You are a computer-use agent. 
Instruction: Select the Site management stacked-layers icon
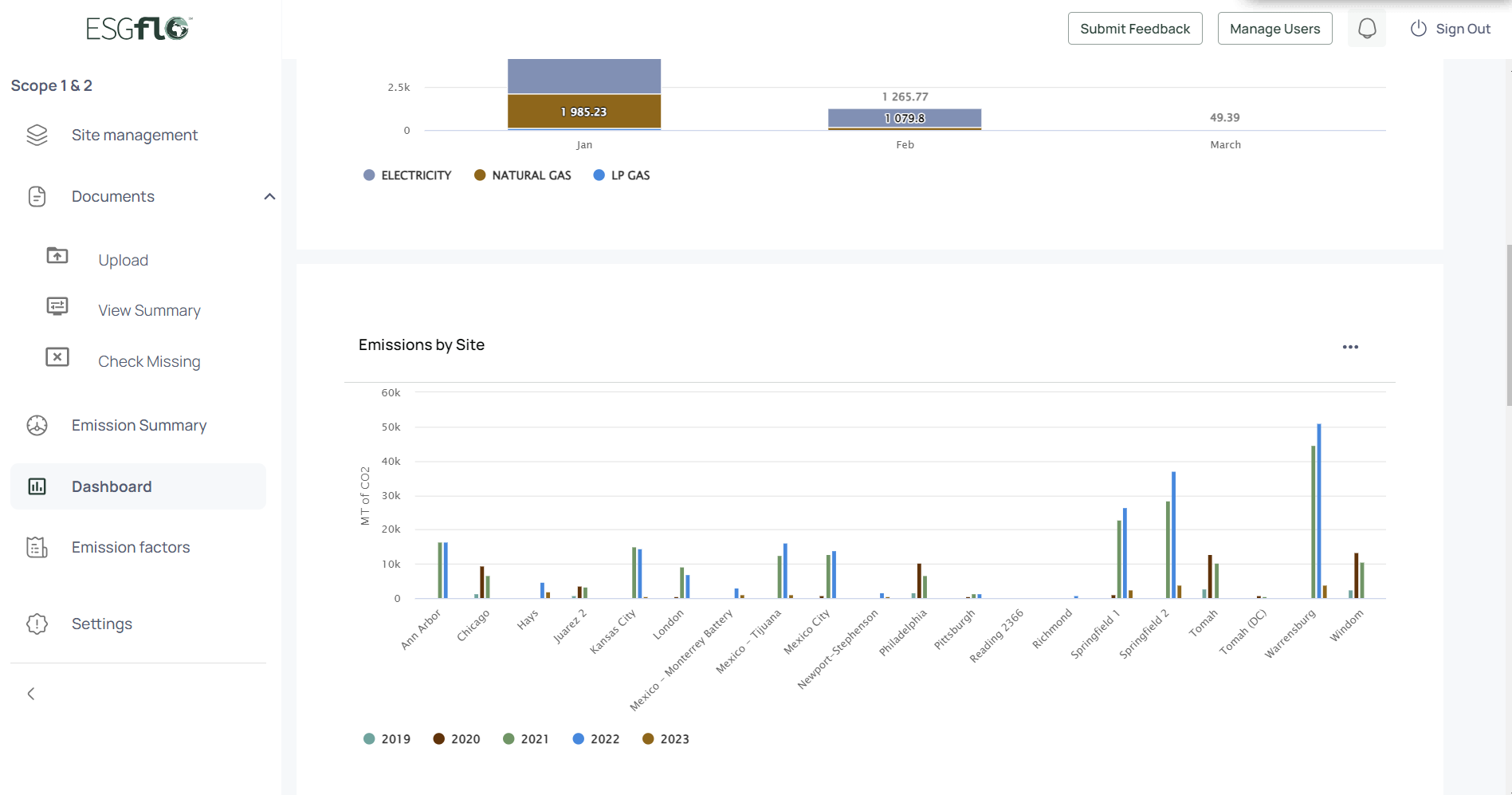pyautogui.click(x=37, y=135)
